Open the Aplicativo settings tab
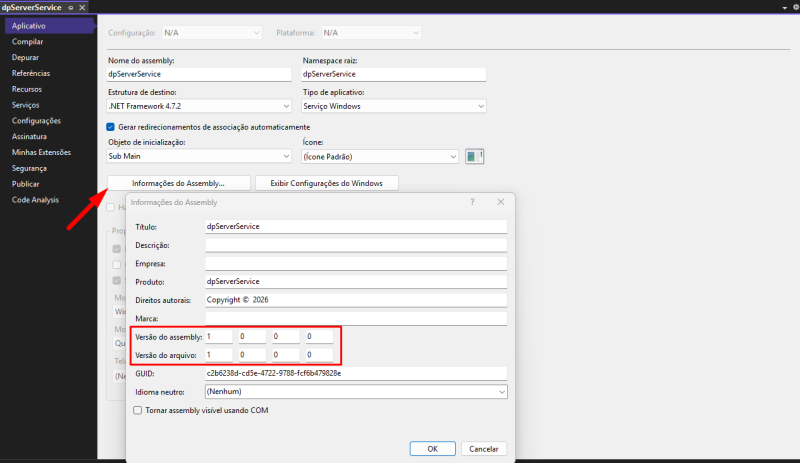 pos(49,26)
